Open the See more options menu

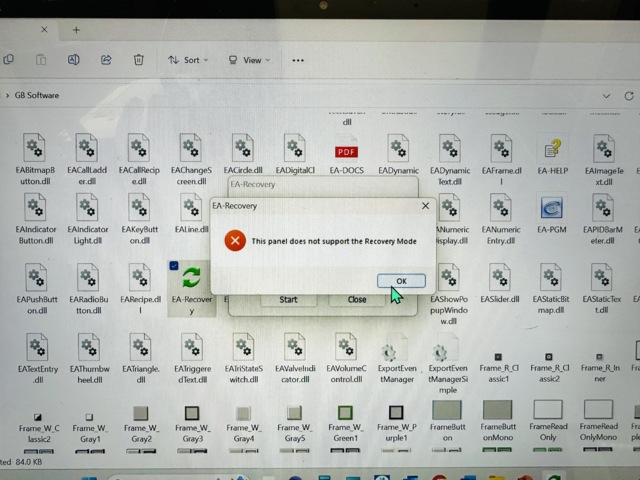point(298,60)
